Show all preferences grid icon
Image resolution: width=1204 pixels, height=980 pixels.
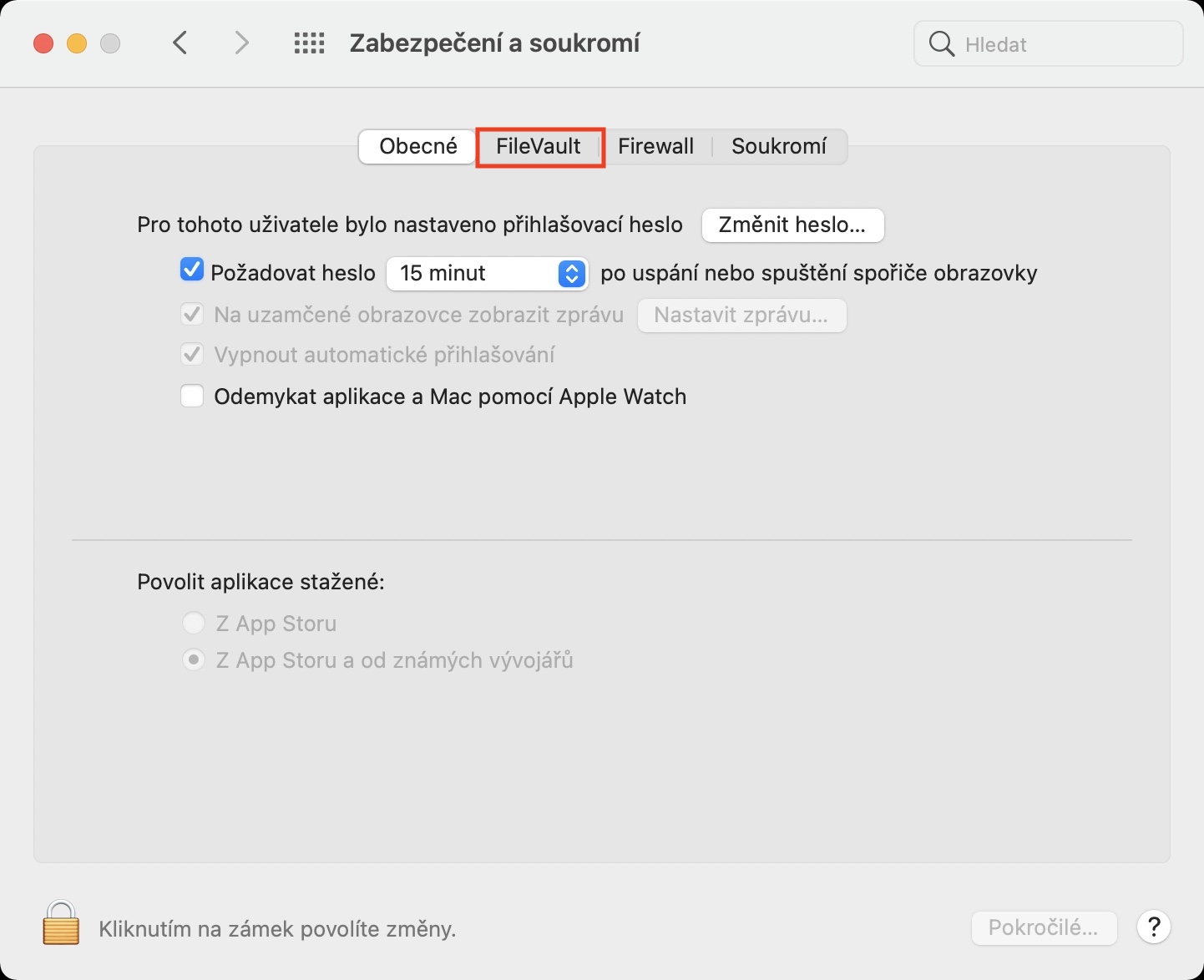[309, 43]
